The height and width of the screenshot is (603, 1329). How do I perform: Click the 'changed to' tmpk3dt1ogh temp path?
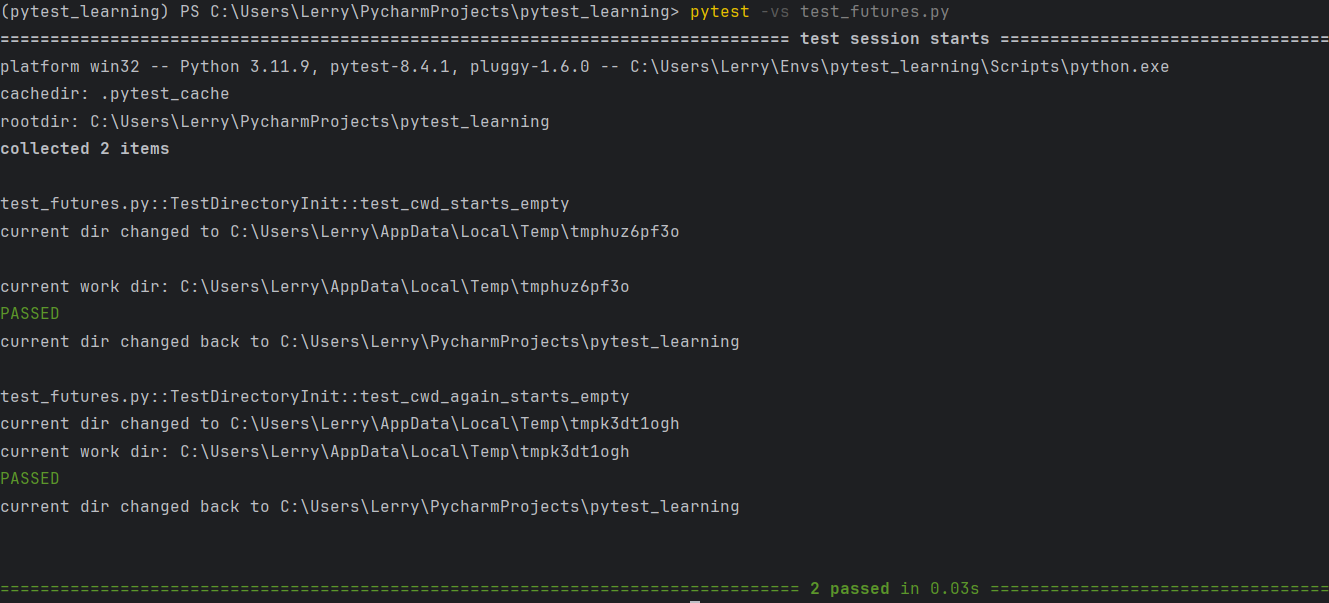coord(454,424)
